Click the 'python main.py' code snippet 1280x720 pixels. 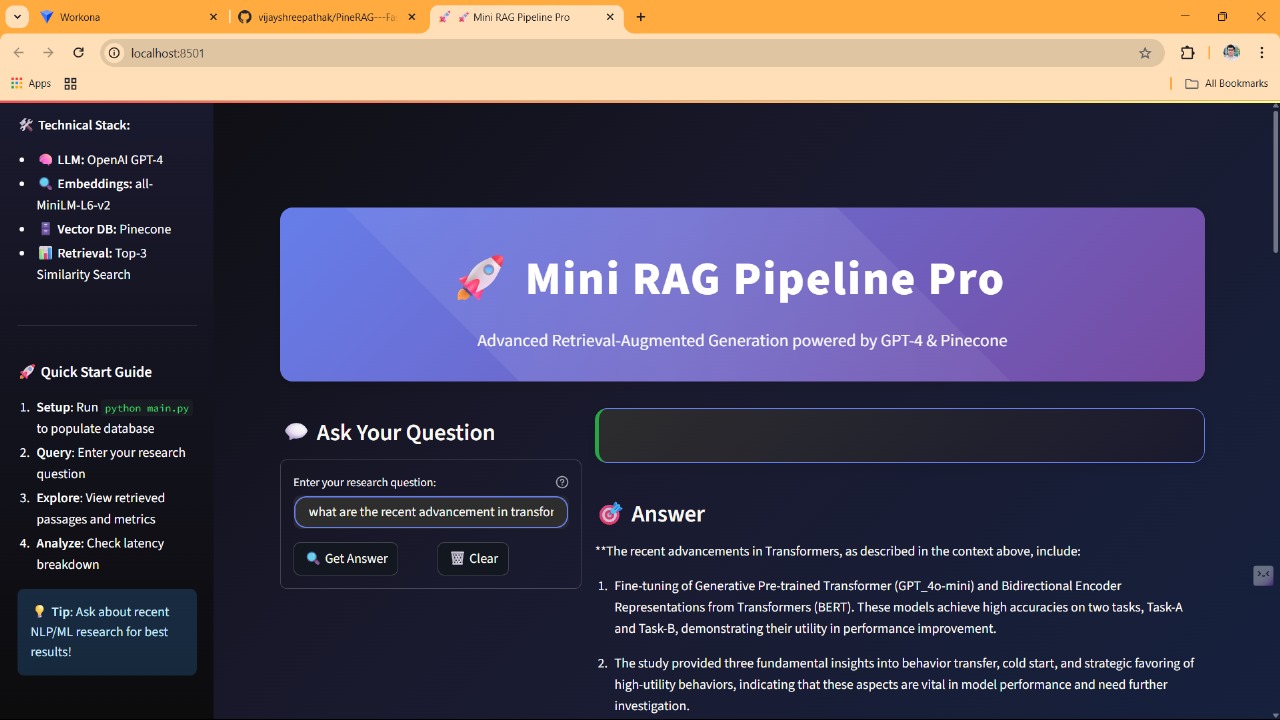[x=147, y=408]
